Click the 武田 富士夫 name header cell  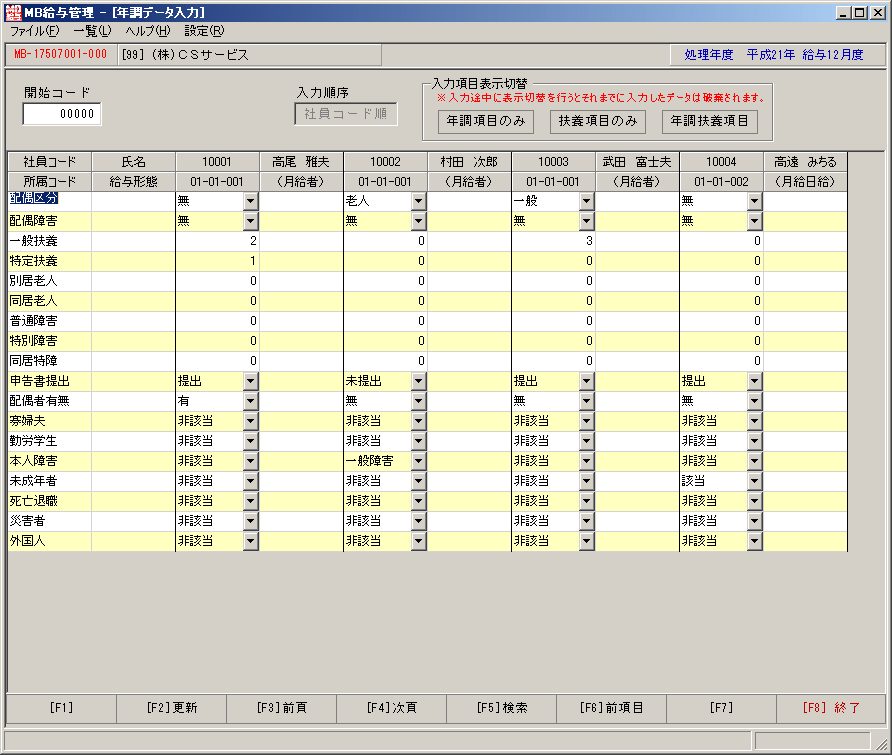[x=637, y=162]
